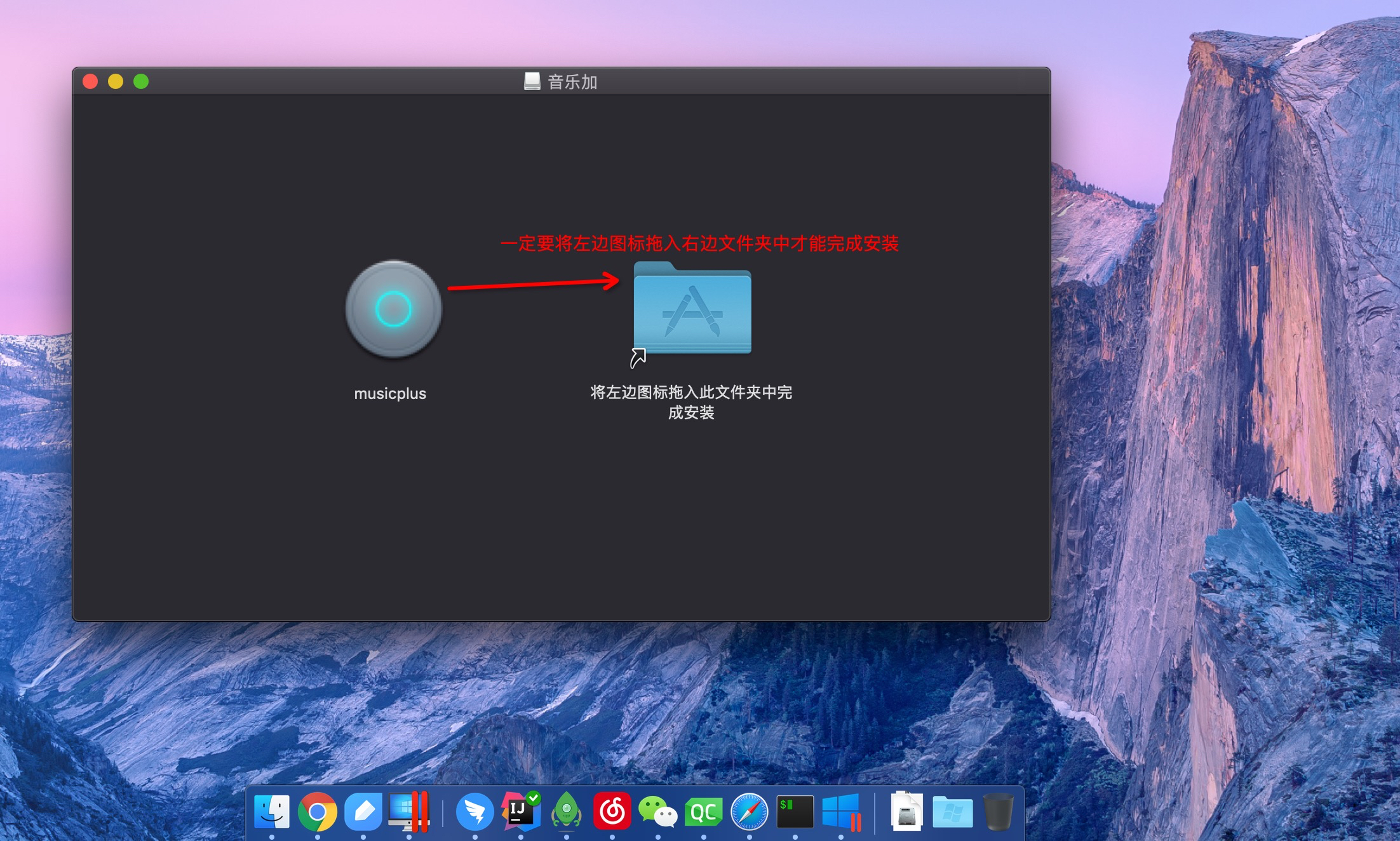1400x841 pixels.
Task: Open Safari from the Dock
Action: [x=750, y=812]
